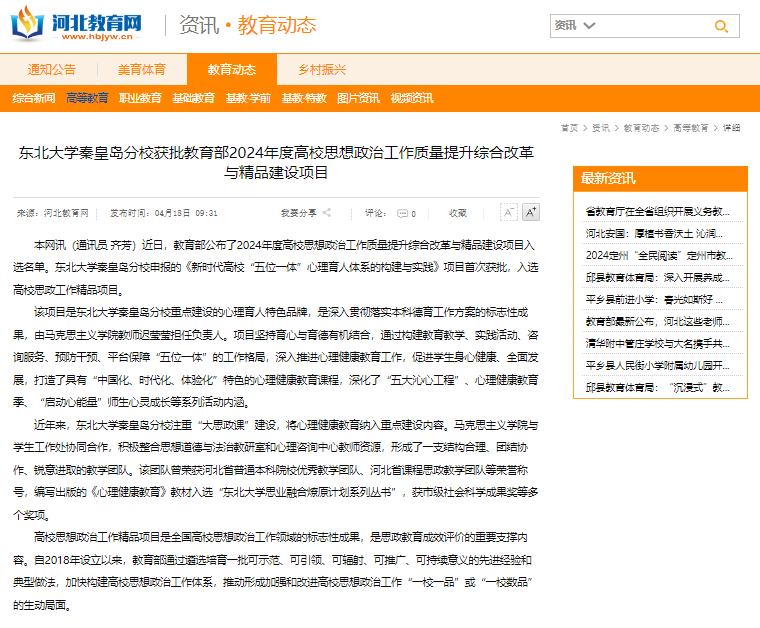
Task: Click the share icon next to 我要分享
Action: pyautogui.click(x=327, y=213)
